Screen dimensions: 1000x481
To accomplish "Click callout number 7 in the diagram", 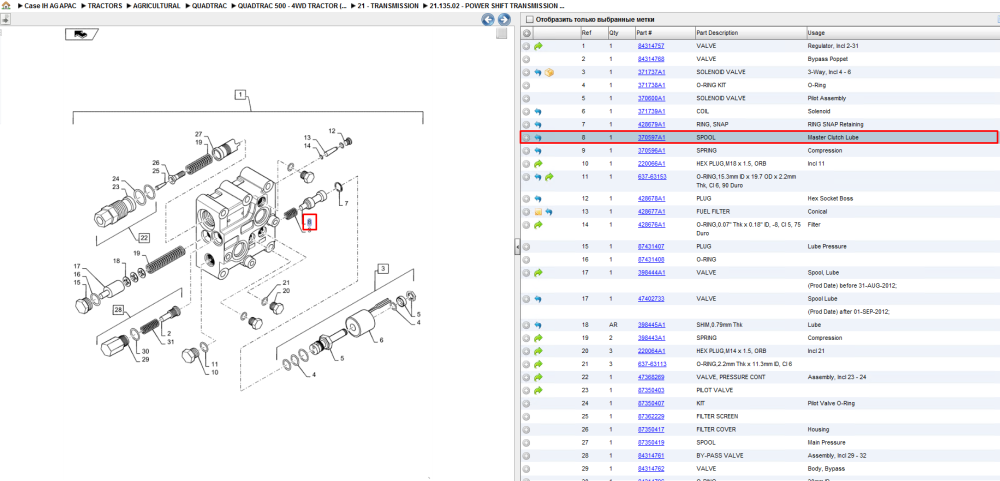I will click(x=346, y=204).
